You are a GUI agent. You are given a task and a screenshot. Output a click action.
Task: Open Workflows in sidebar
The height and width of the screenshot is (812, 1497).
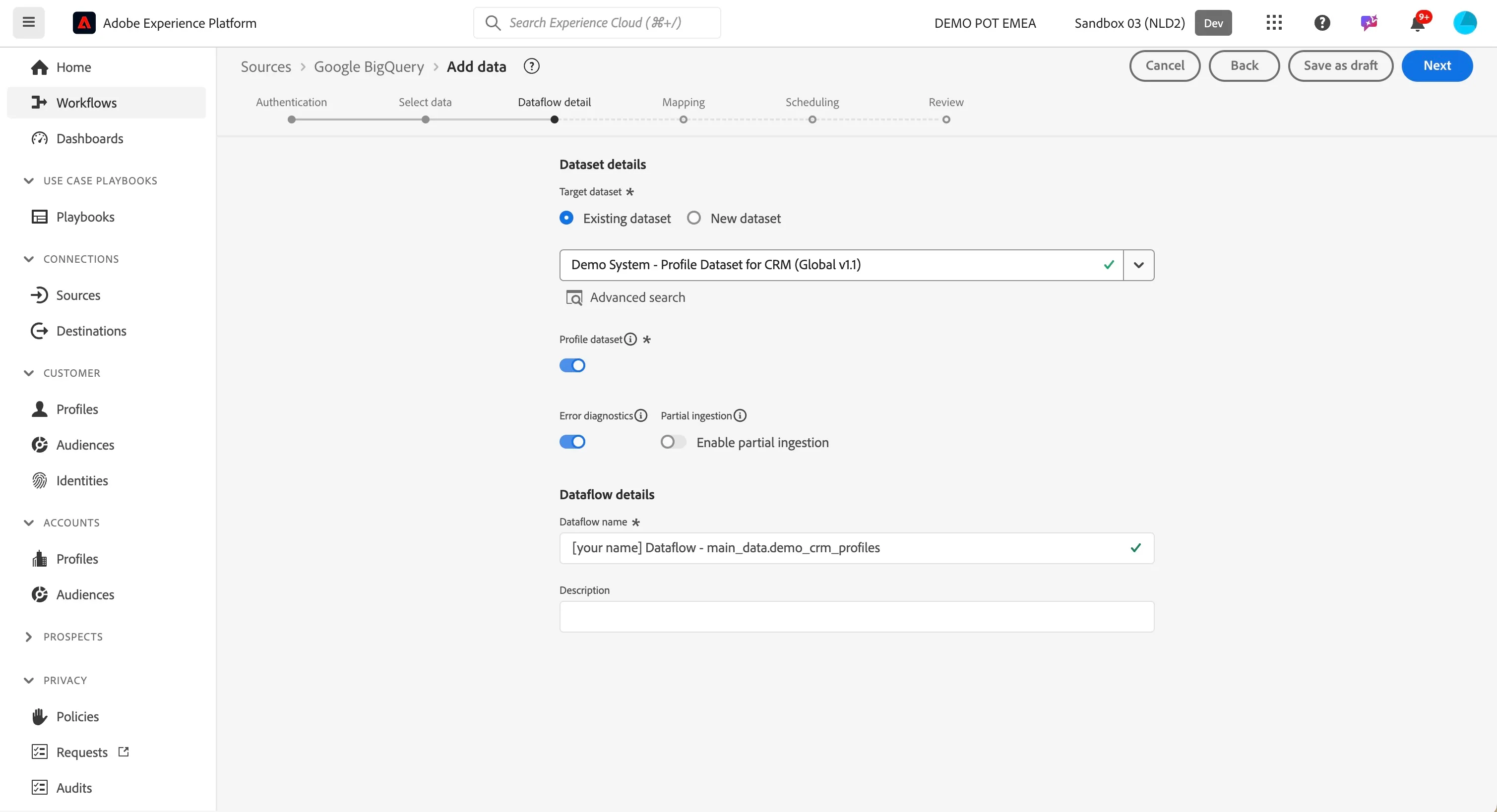tap(106, 103)
